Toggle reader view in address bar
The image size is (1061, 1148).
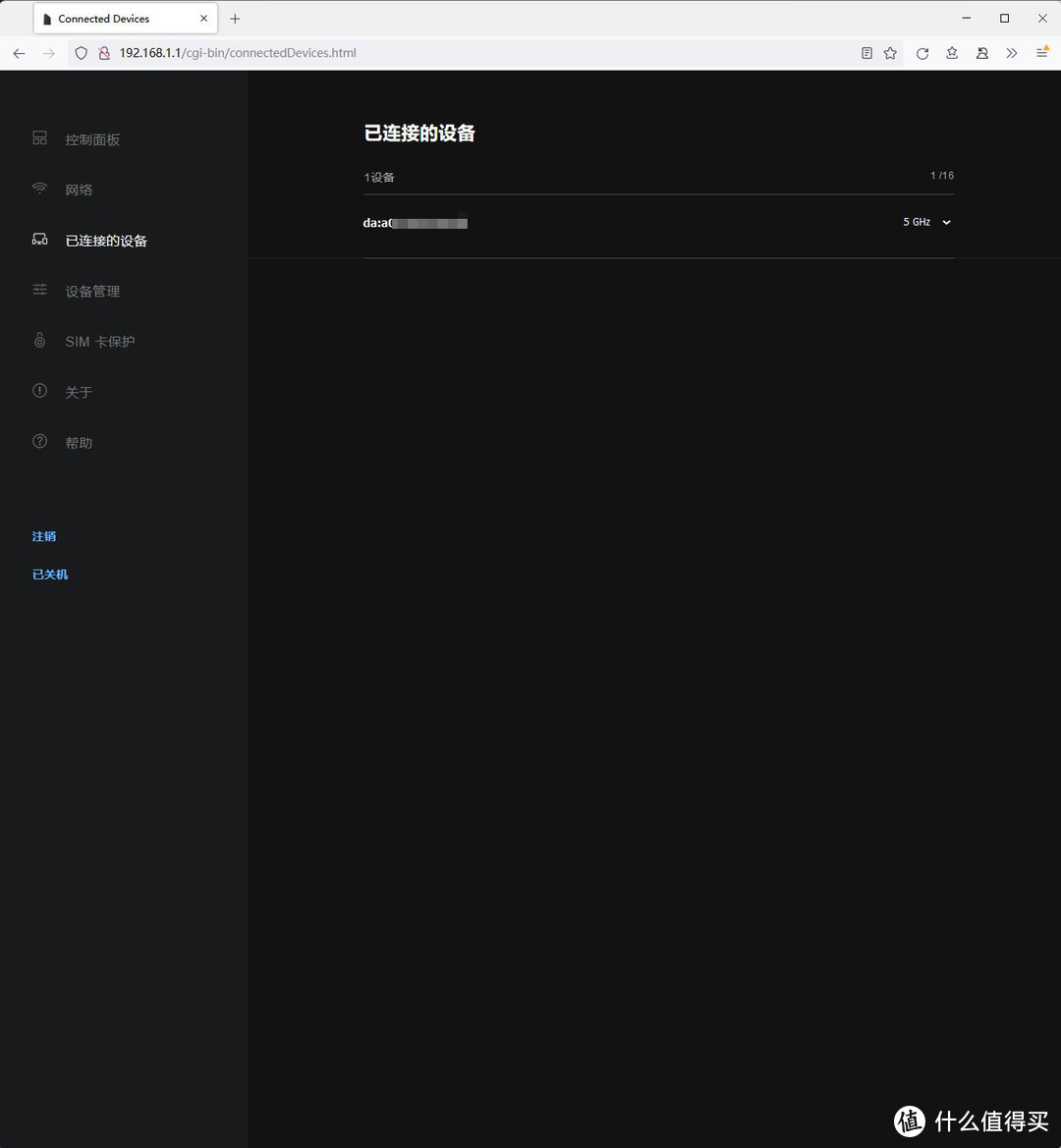point(866,53)
